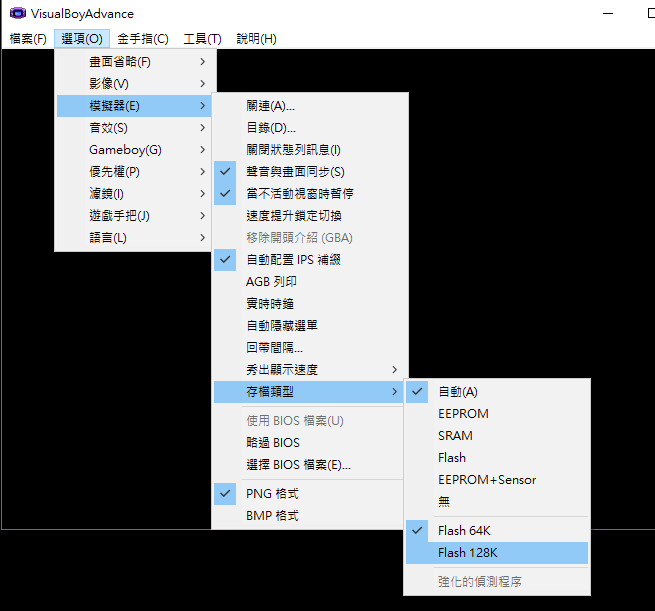The height and width of the screenshot is (611, 655).
Task: Select EEPROM save type
Action: coord(497,414)
